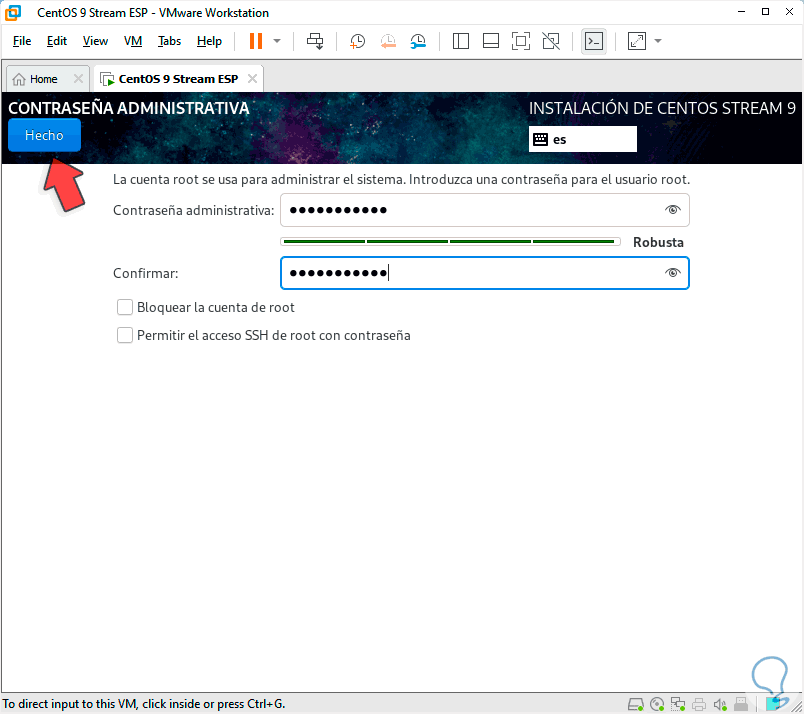804x714 pixels.
Task: Revert VM to previous snapshot
Action: 388,41
